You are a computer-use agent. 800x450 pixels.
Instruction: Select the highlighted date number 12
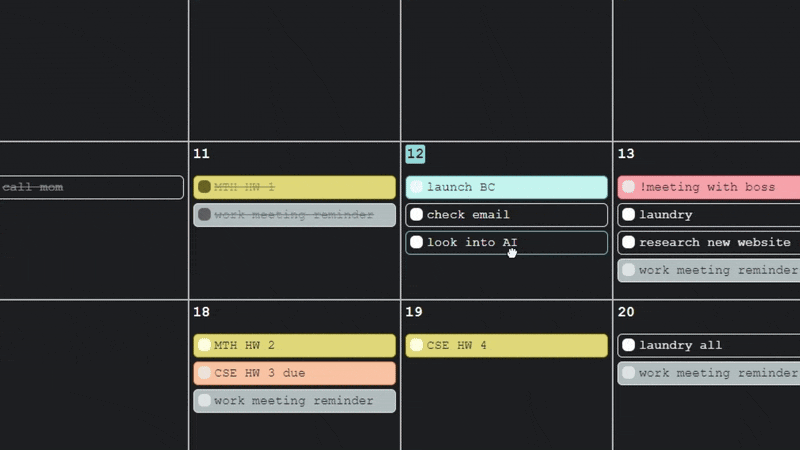pos(415,154)
